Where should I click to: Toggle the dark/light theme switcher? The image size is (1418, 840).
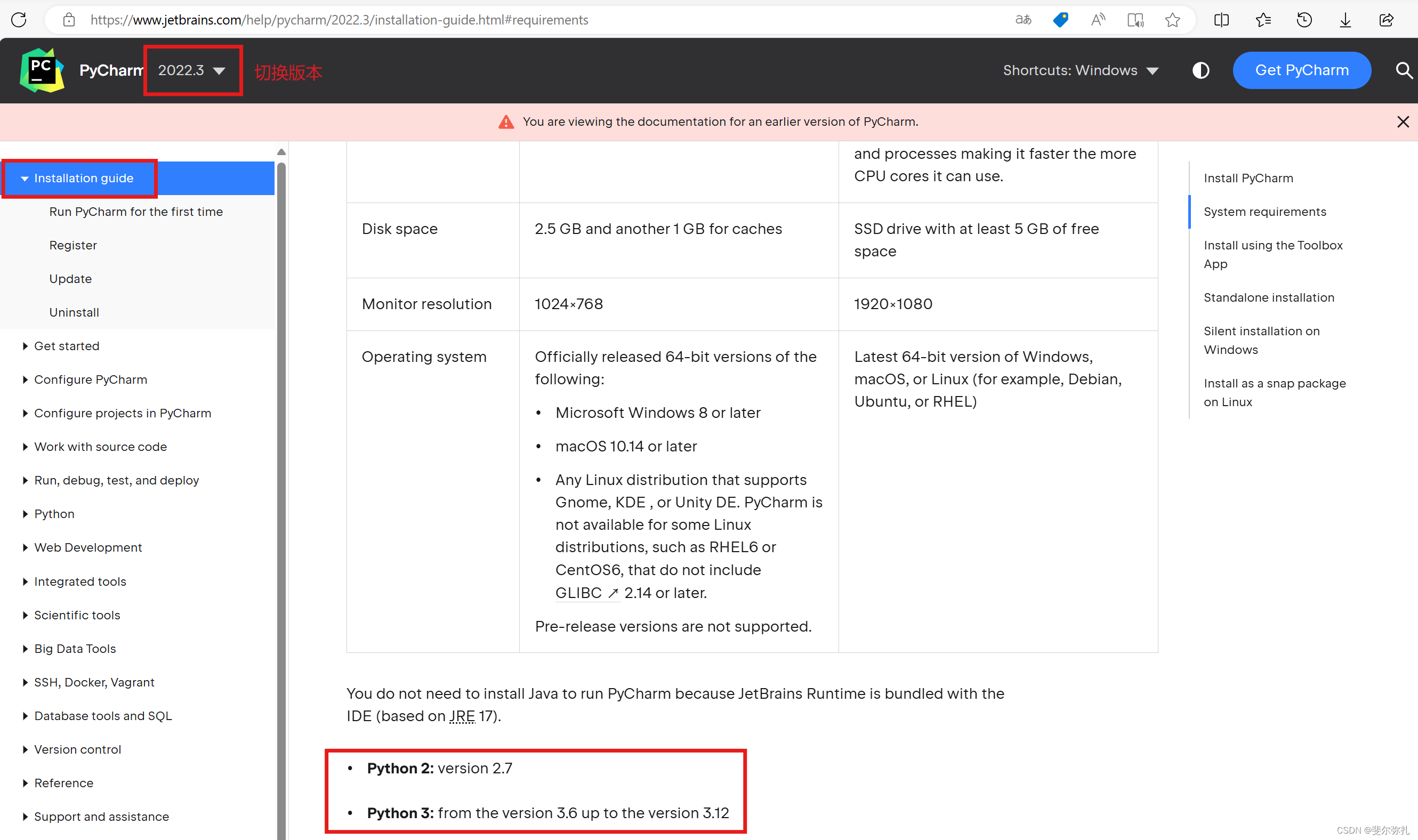tap(1201, 70)
